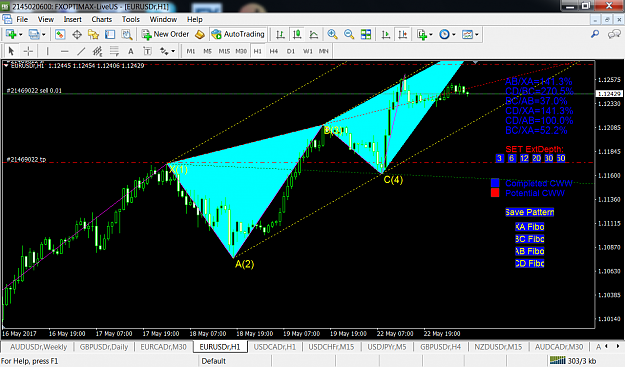Select the M15 timeframe
Image resolution: width=625 pixels, height=367 pixels.
coord(224,51)
